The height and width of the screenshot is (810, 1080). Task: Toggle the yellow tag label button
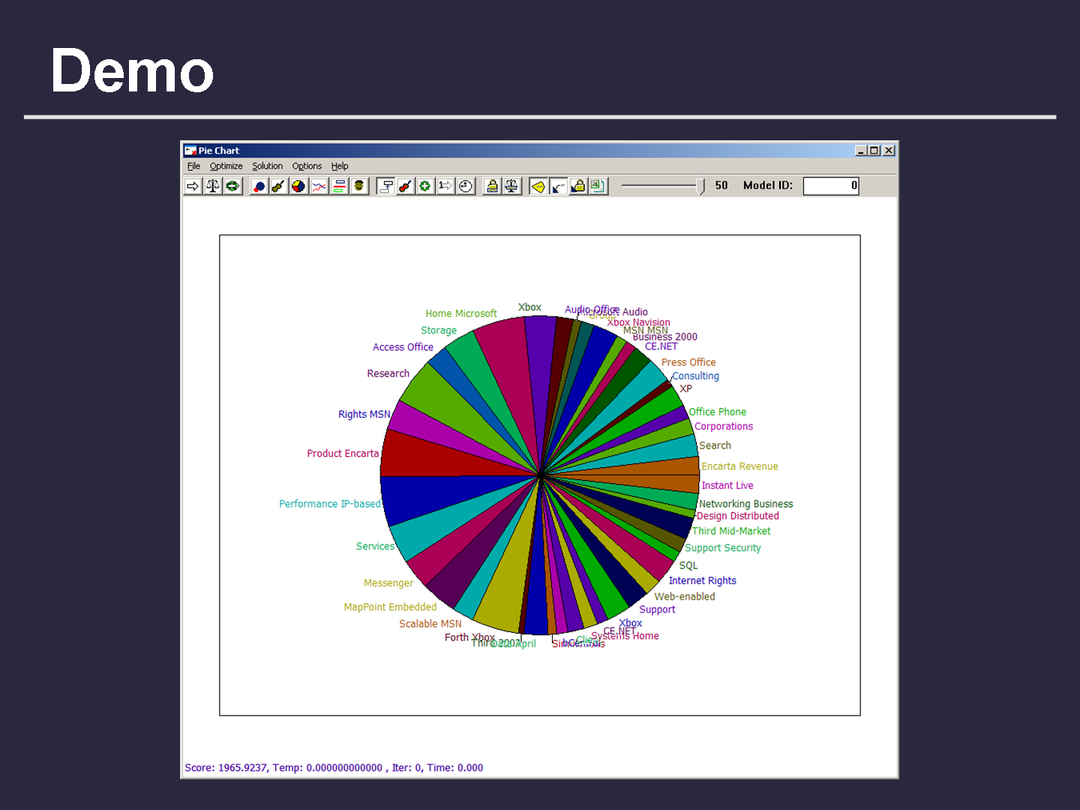(538, 186)
